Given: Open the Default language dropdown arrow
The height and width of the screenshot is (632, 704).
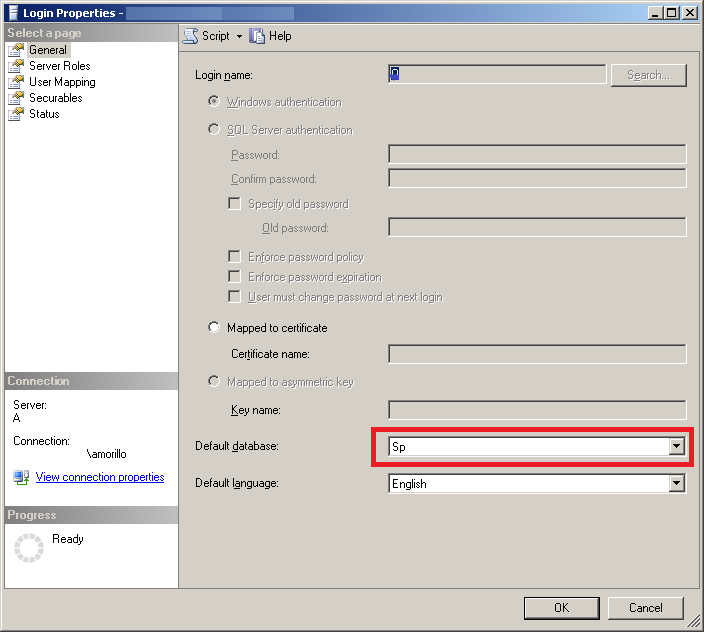Looking at the screenshot, I should (677, 483).
